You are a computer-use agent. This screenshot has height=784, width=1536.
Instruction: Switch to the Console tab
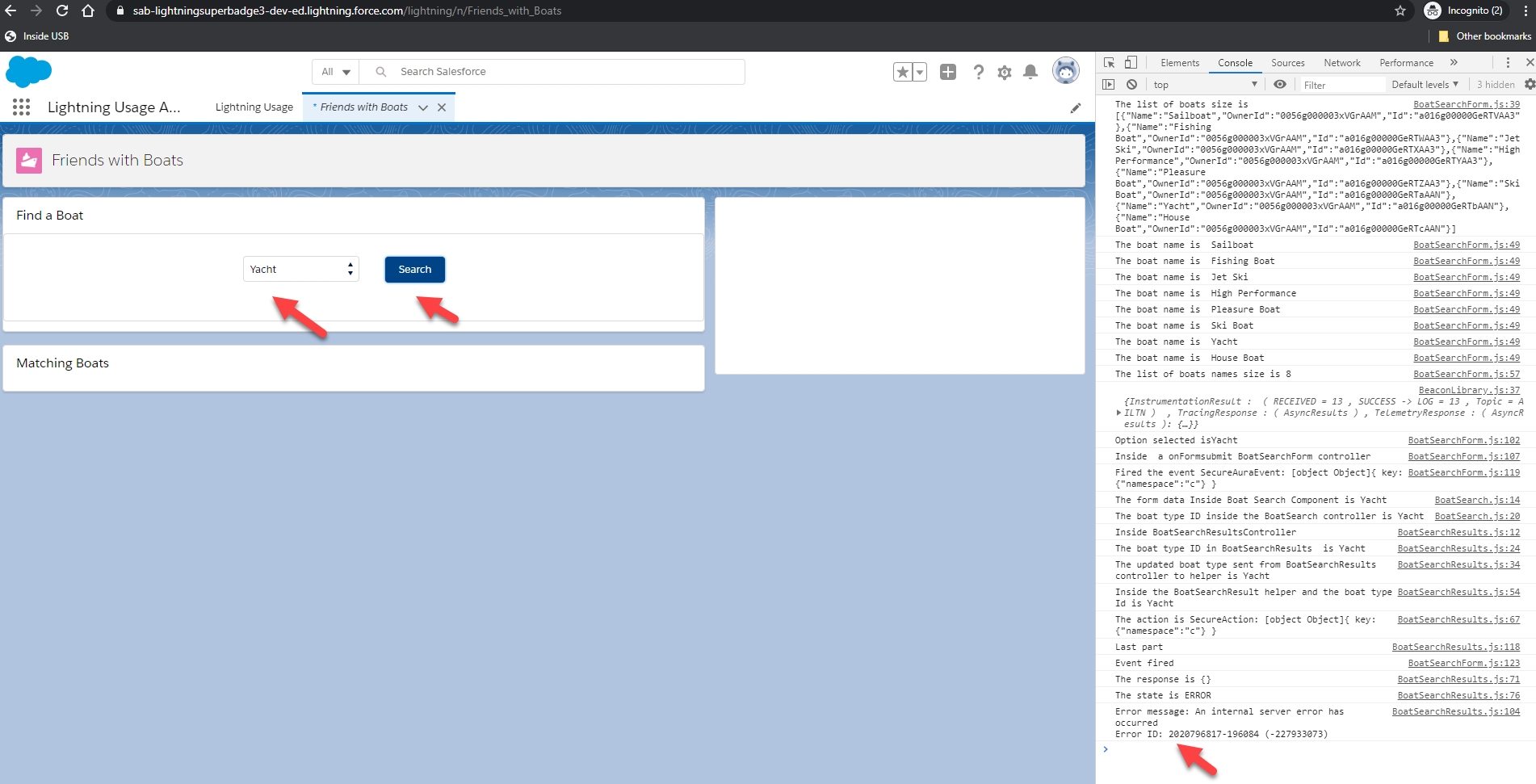(x=1235, y=63)
